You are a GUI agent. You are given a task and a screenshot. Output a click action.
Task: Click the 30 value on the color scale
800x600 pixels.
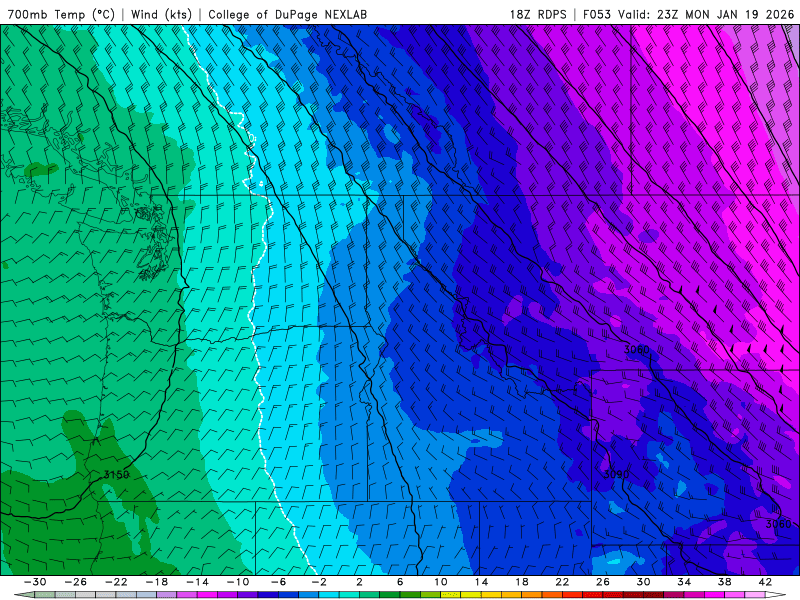point(643,582)
